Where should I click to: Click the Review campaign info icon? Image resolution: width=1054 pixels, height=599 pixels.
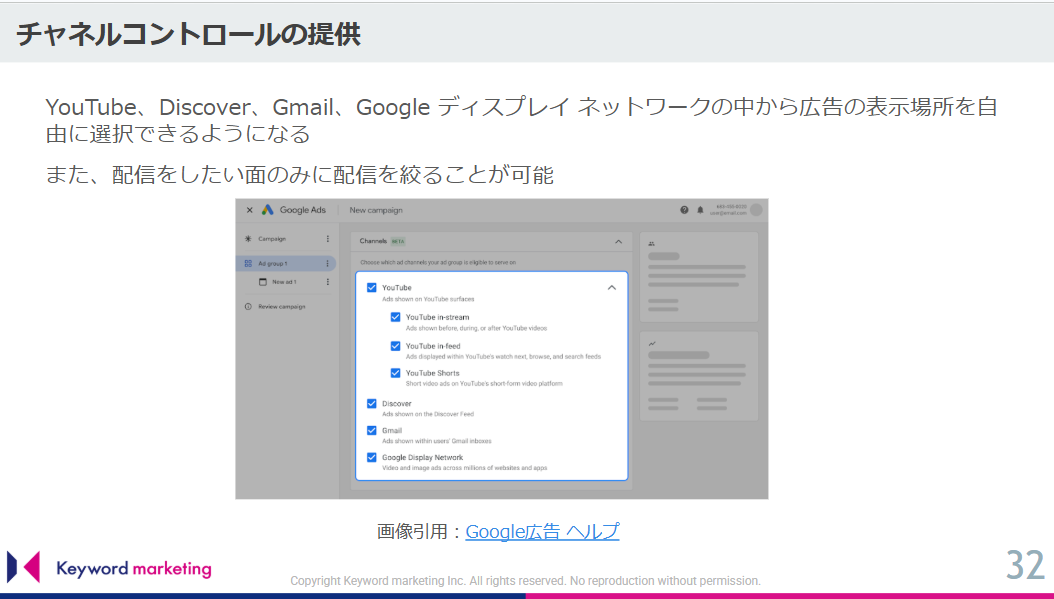248,307
